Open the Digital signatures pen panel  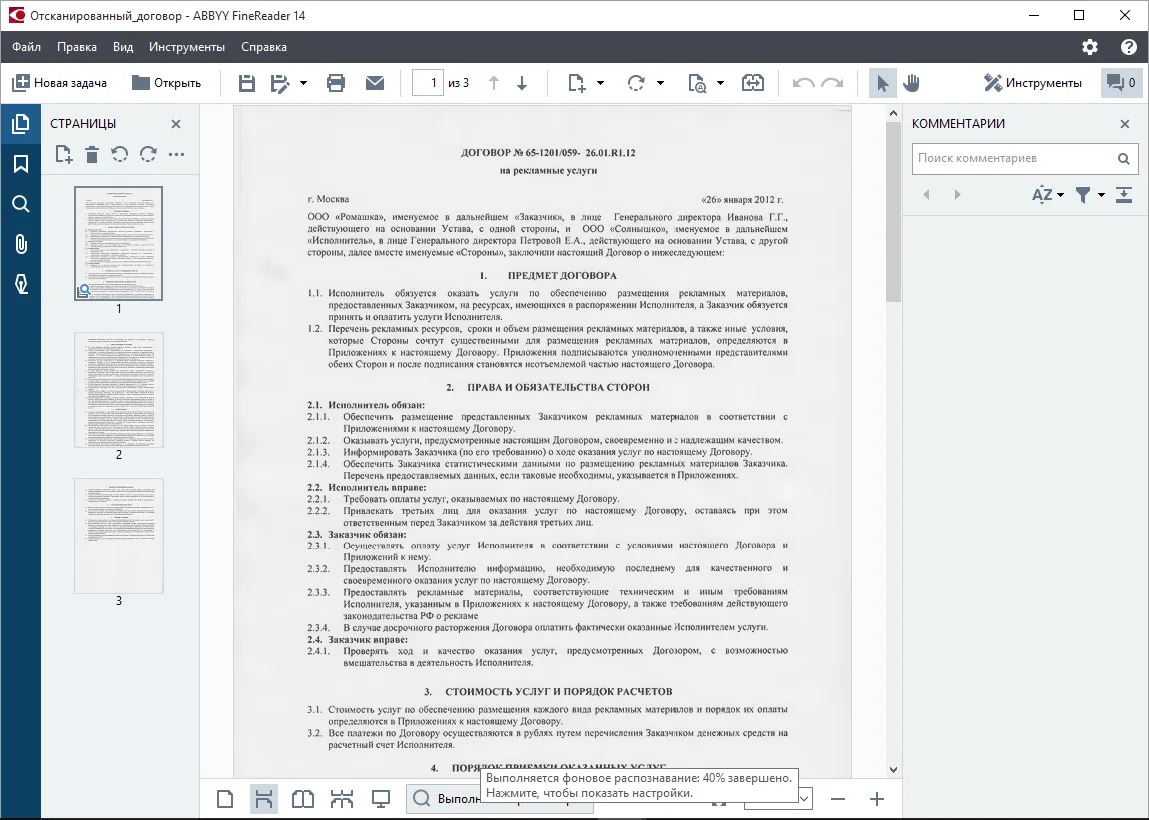coord(21,284)
